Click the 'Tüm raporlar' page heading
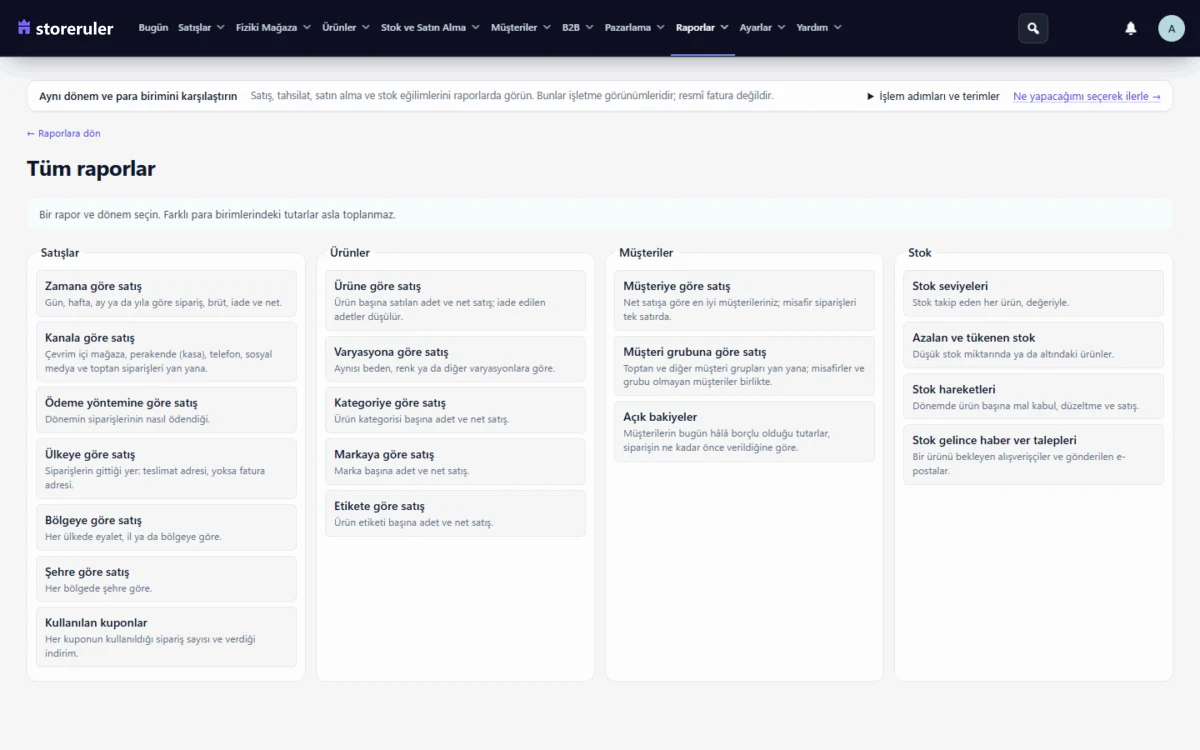This screenshot has width=1200, height=750. coord(91,169)
